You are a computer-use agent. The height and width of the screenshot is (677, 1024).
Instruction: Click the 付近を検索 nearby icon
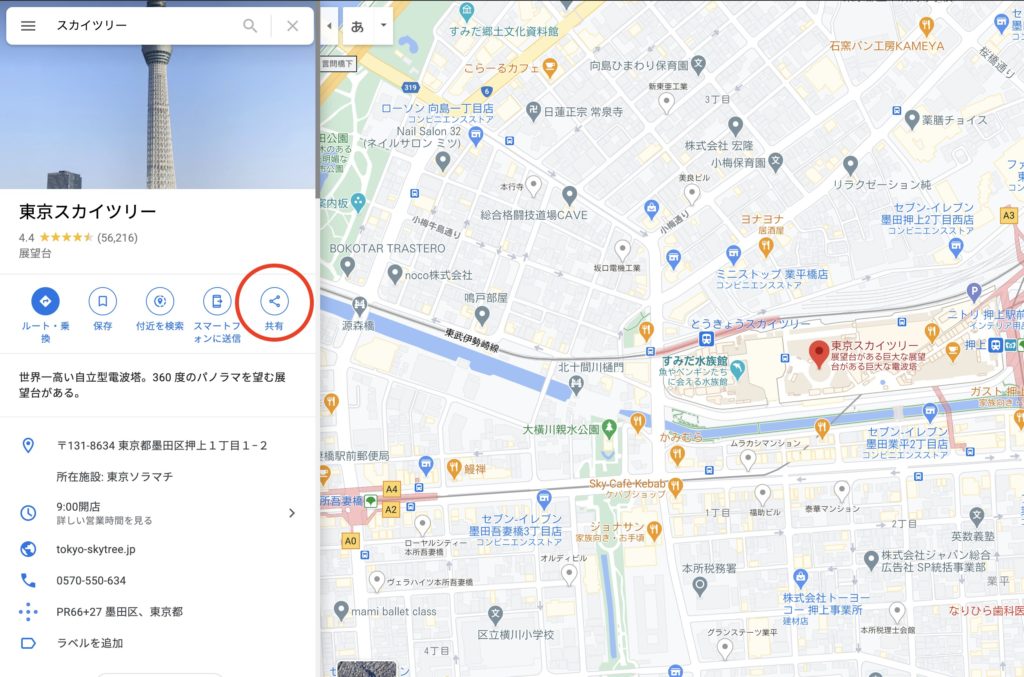[x=160, y=301]
